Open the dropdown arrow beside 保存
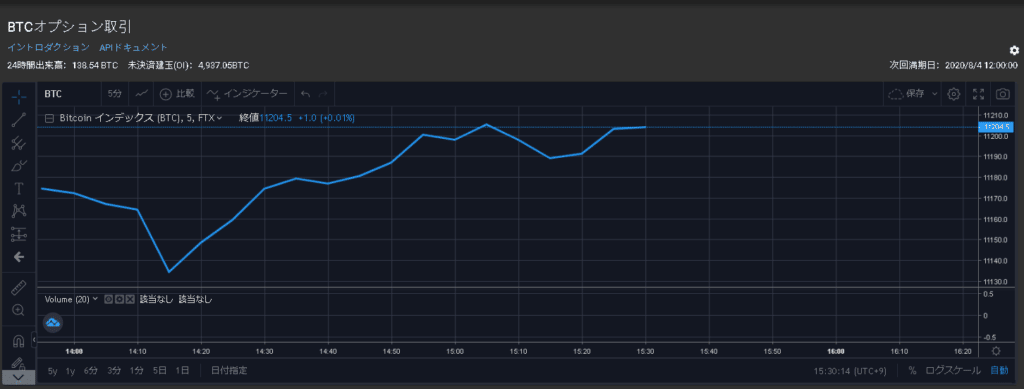The image size is (1024, 389). coord(934,94)
